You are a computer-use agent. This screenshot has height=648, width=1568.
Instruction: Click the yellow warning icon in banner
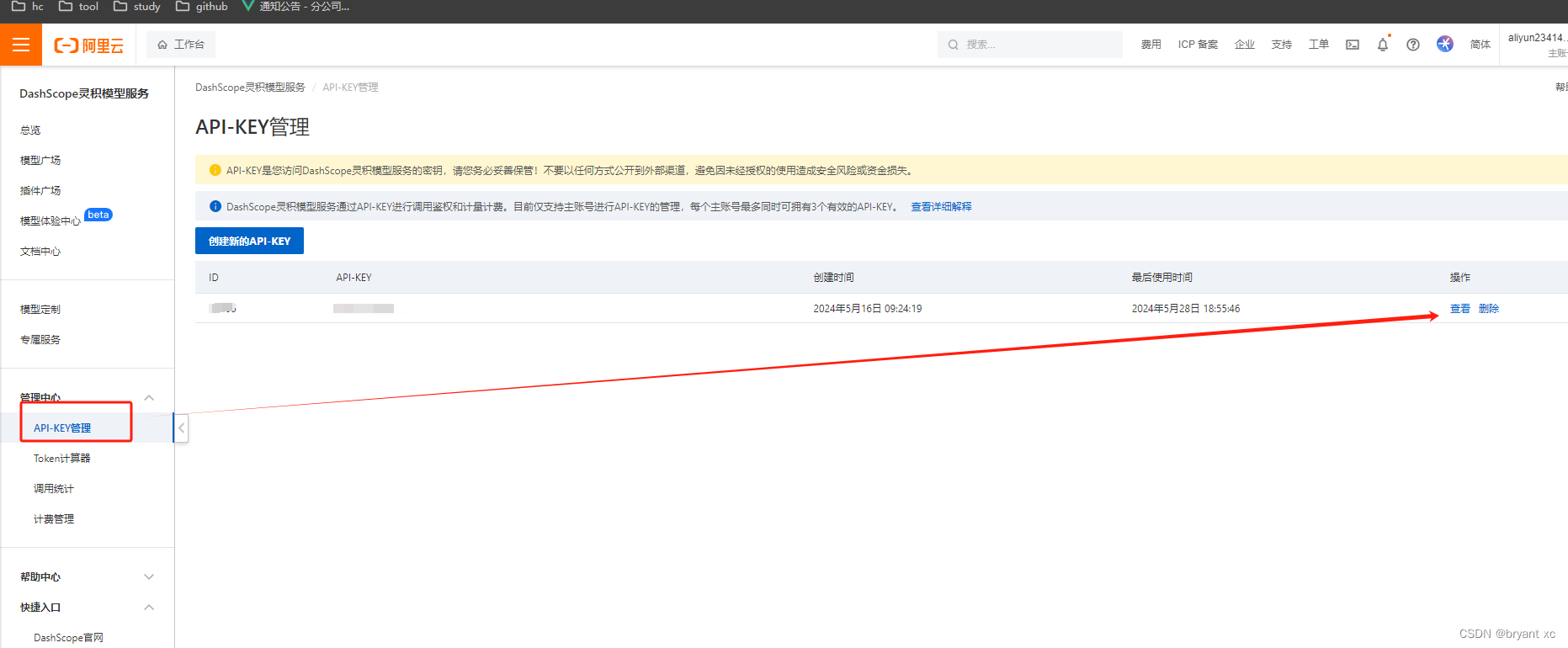[x=215, y=170]
